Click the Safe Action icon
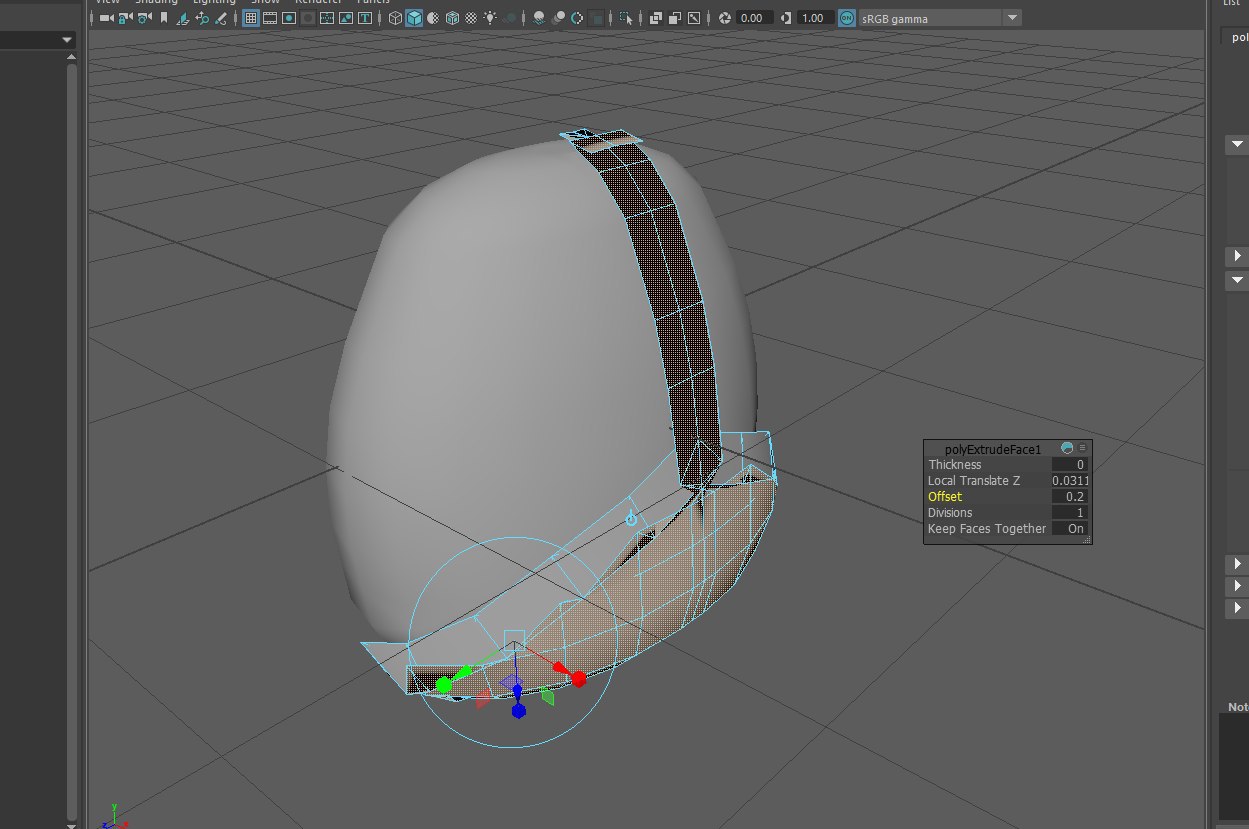 [346, 18]
